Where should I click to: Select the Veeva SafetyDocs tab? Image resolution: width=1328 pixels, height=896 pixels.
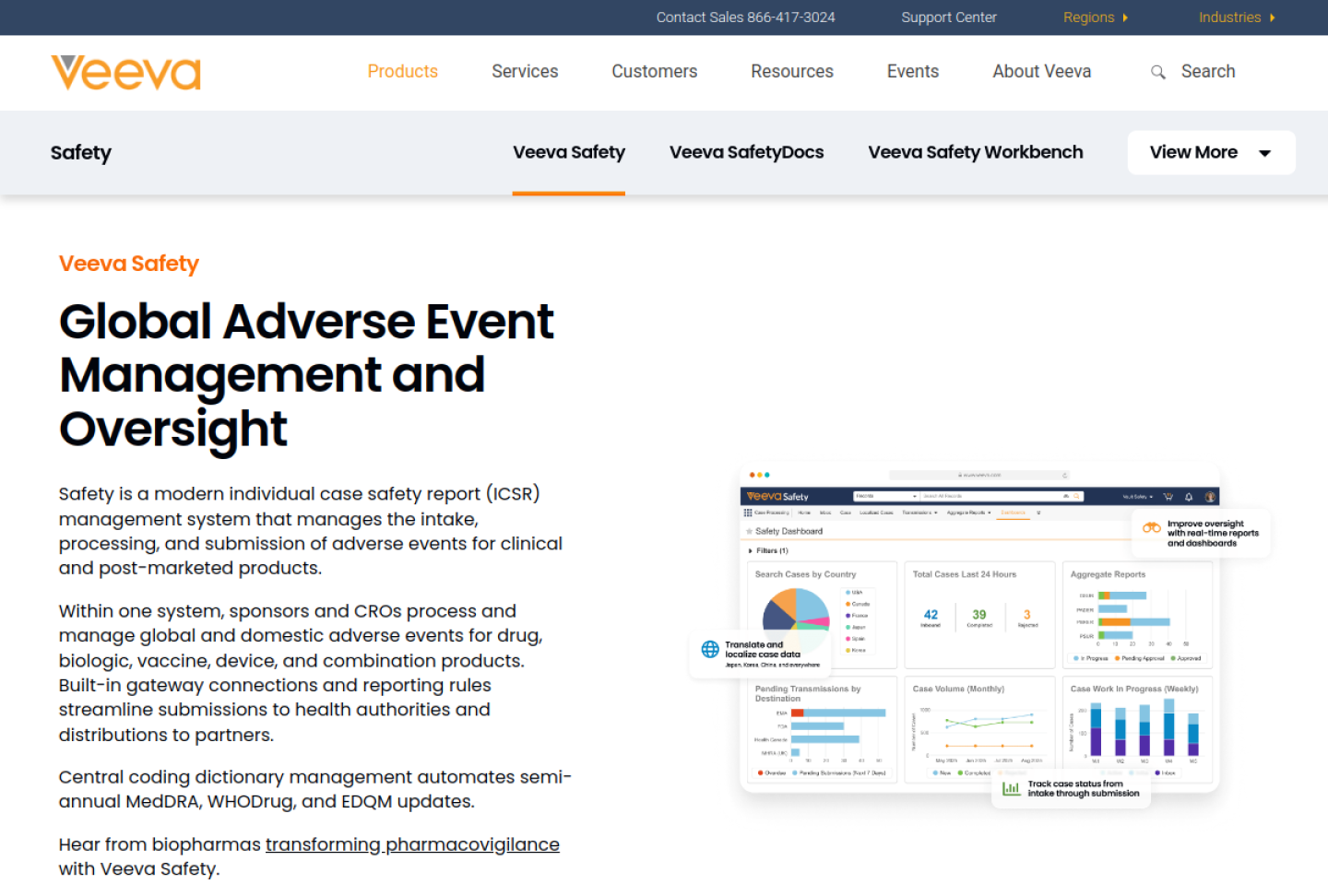pos(747,152)
